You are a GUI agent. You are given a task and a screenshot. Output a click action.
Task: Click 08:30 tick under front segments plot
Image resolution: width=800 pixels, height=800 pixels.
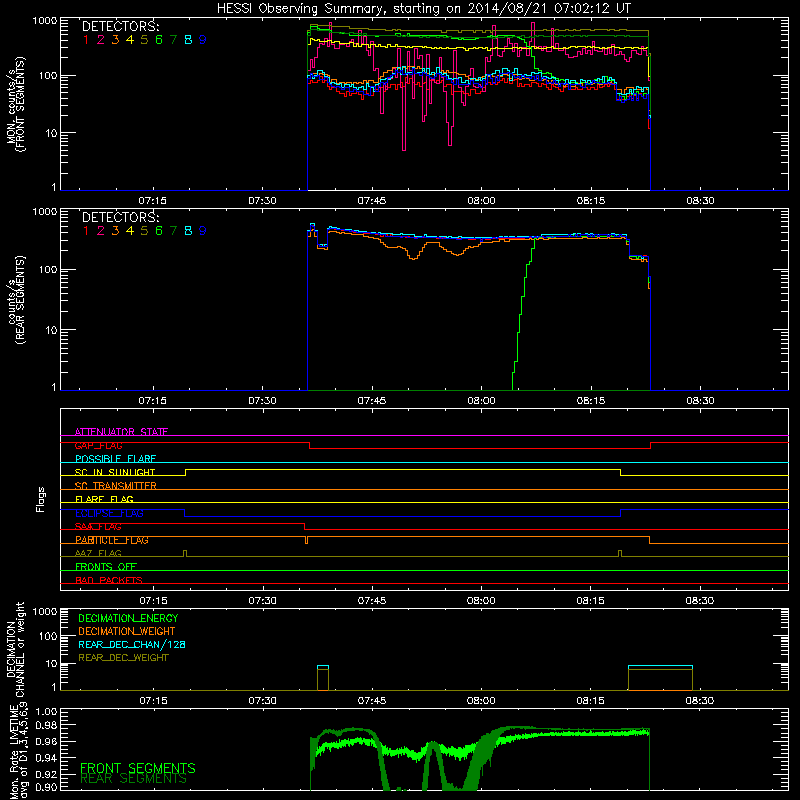(700, 201)
